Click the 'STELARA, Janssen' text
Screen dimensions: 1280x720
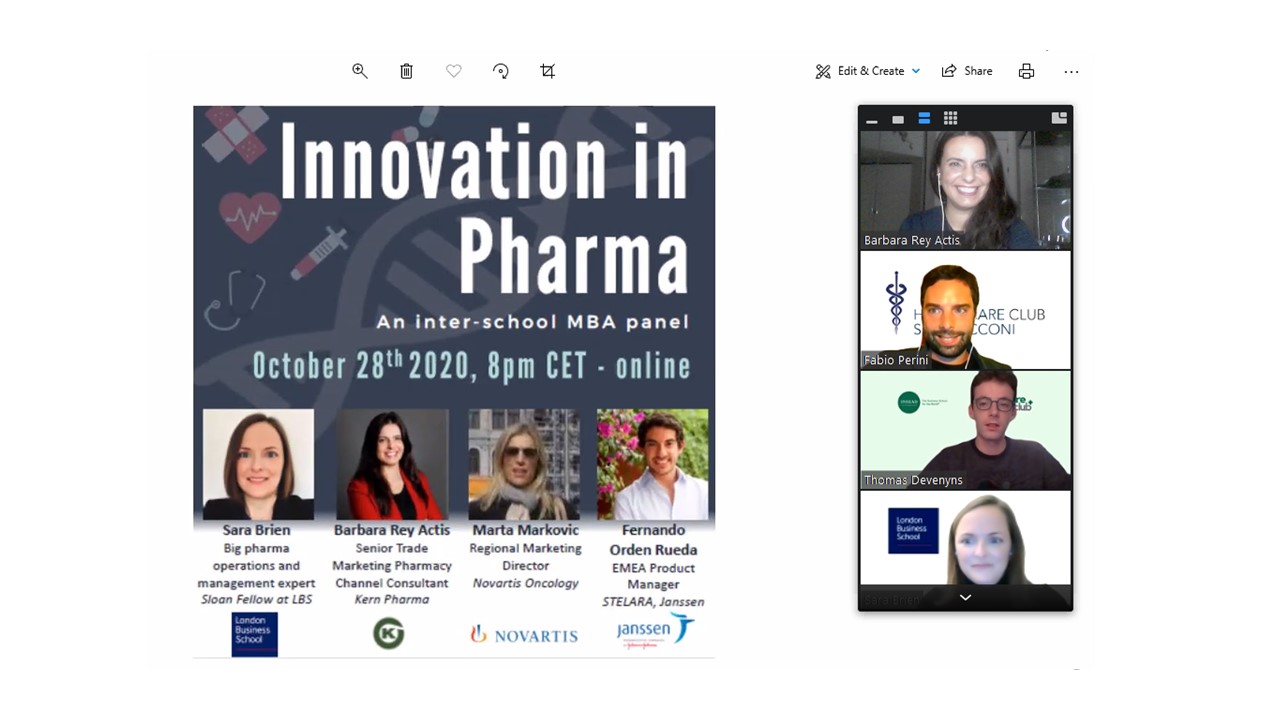click(x=653, y=602)
